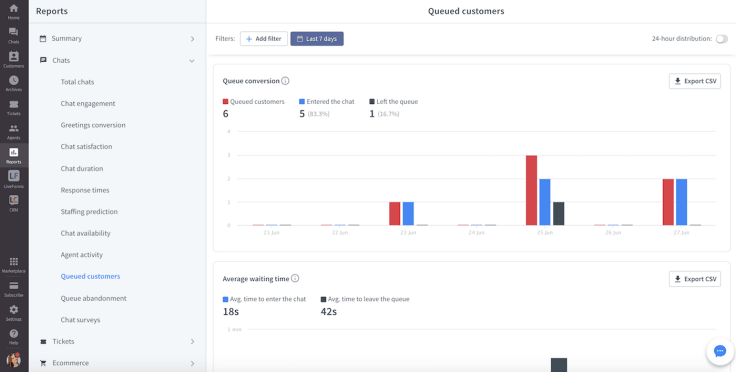This screenshot has width=736, height=372.
Task: Click the chat icon beside Chats heading
Action: [43, 60]
